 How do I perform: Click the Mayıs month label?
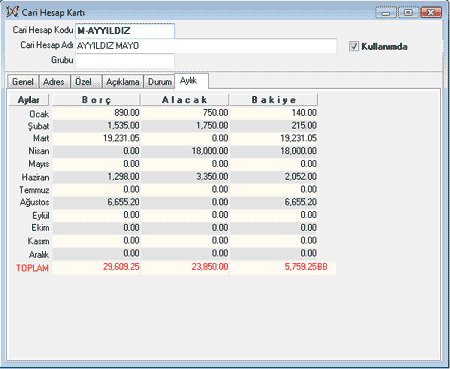click(39, 164)
